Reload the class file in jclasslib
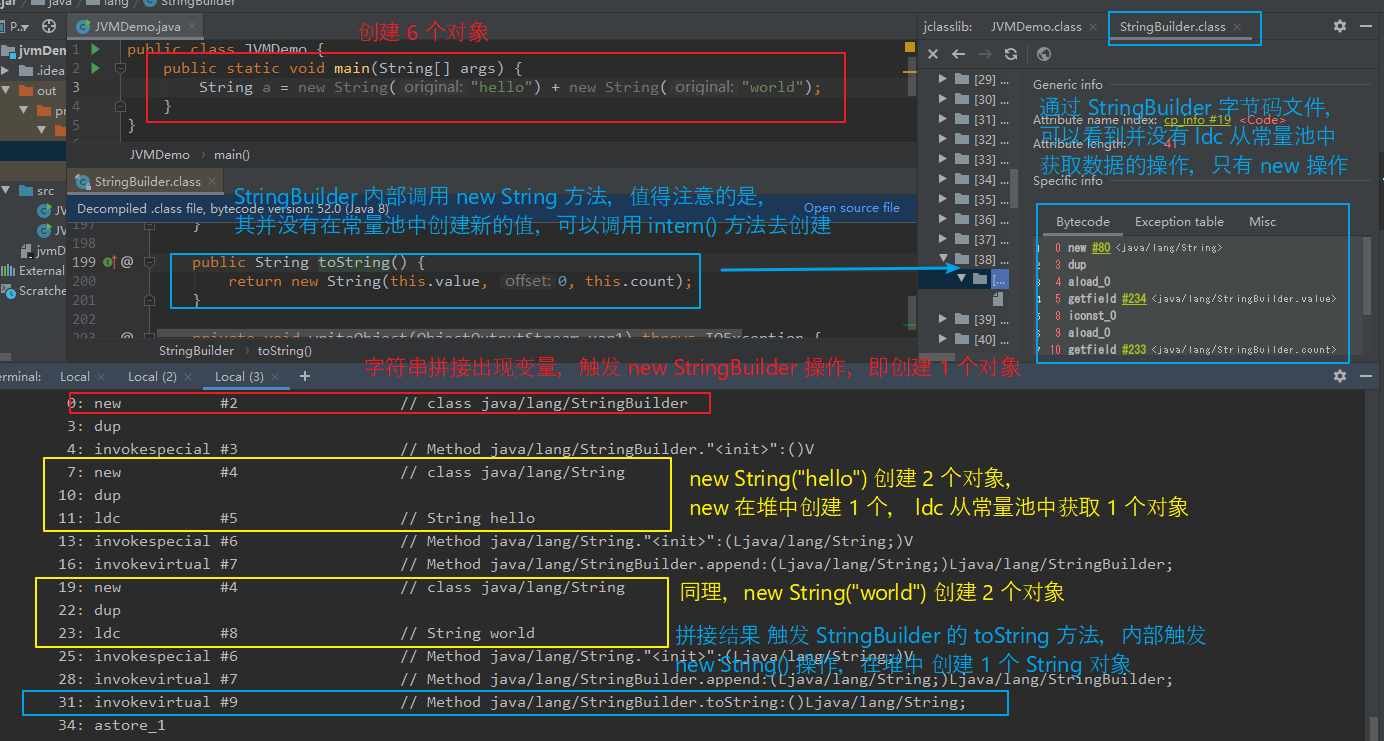 [1011, 54]
